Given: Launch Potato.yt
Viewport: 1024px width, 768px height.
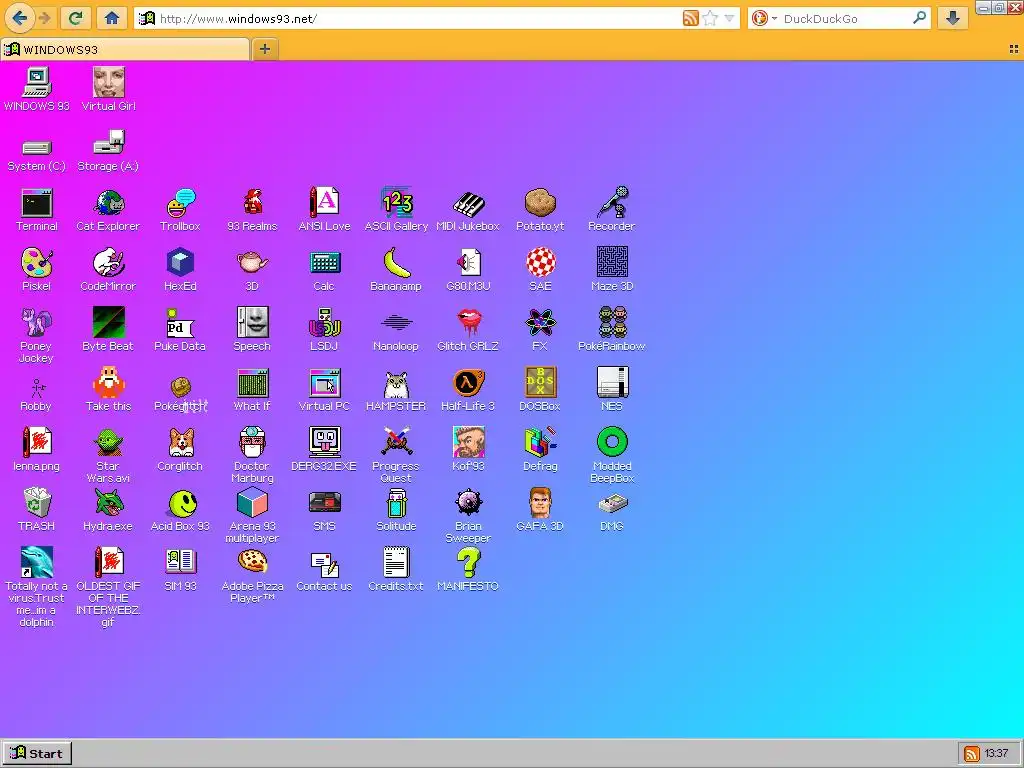Looking at the screenshot, I should click(x=540, y=210).
